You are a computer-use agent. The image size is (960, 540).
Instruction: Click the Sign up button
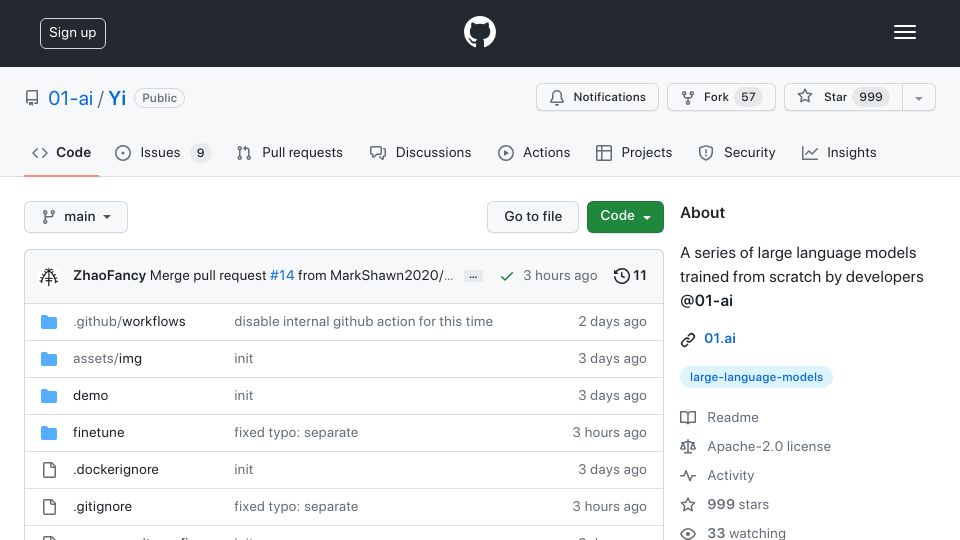click(73, 33)
